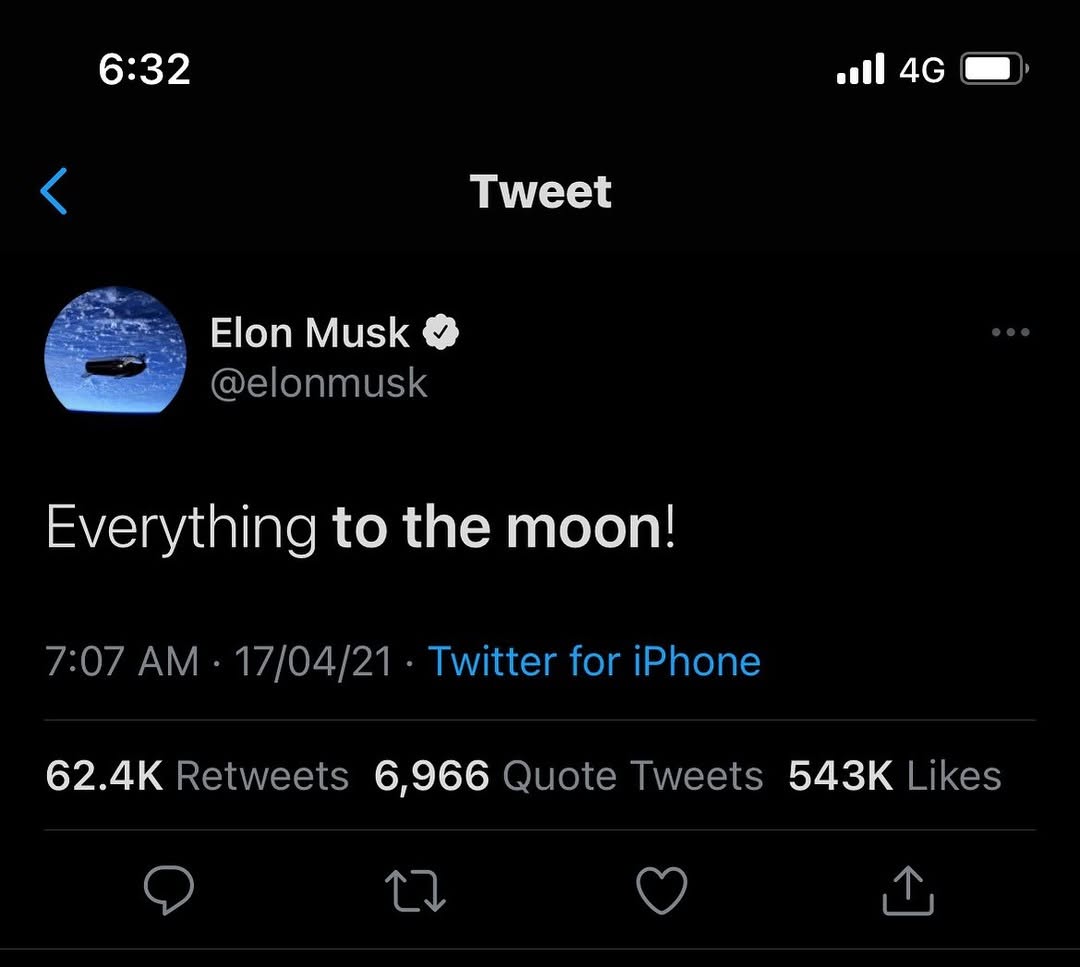This screenshot has height=967, width=1080.
Task: Tap the cellular signal bars icon
Action: tap(860, 70)
